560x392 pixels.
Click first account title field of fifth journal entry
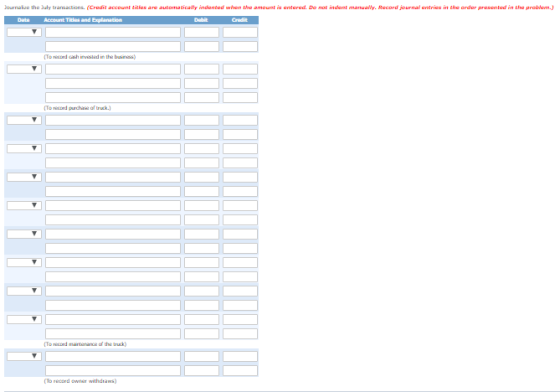coord(113,177)
